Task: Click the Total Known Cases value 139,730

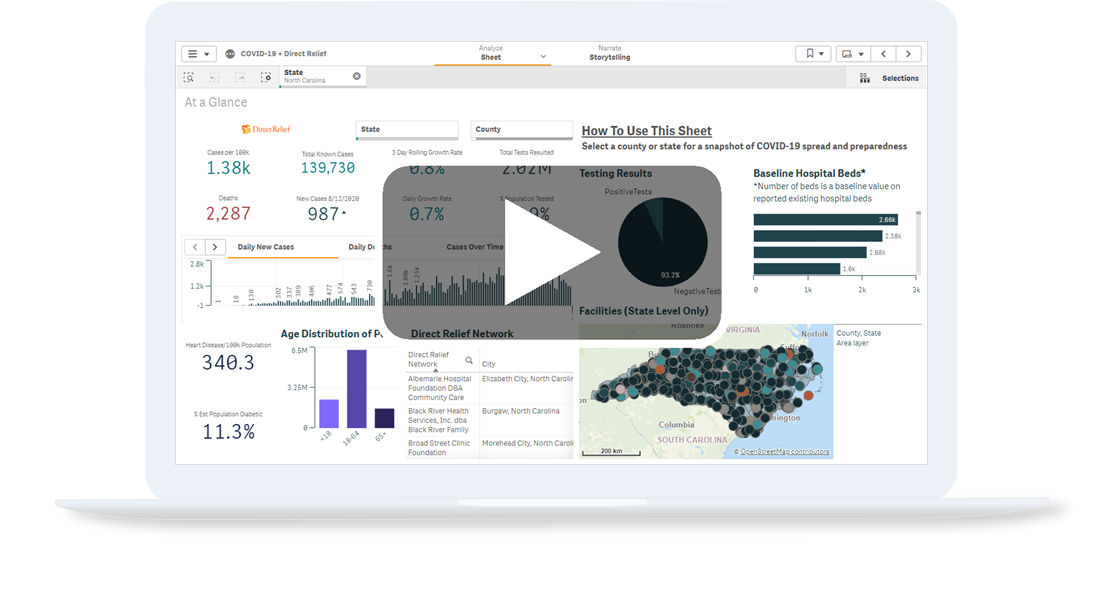Action: point(328,168)
